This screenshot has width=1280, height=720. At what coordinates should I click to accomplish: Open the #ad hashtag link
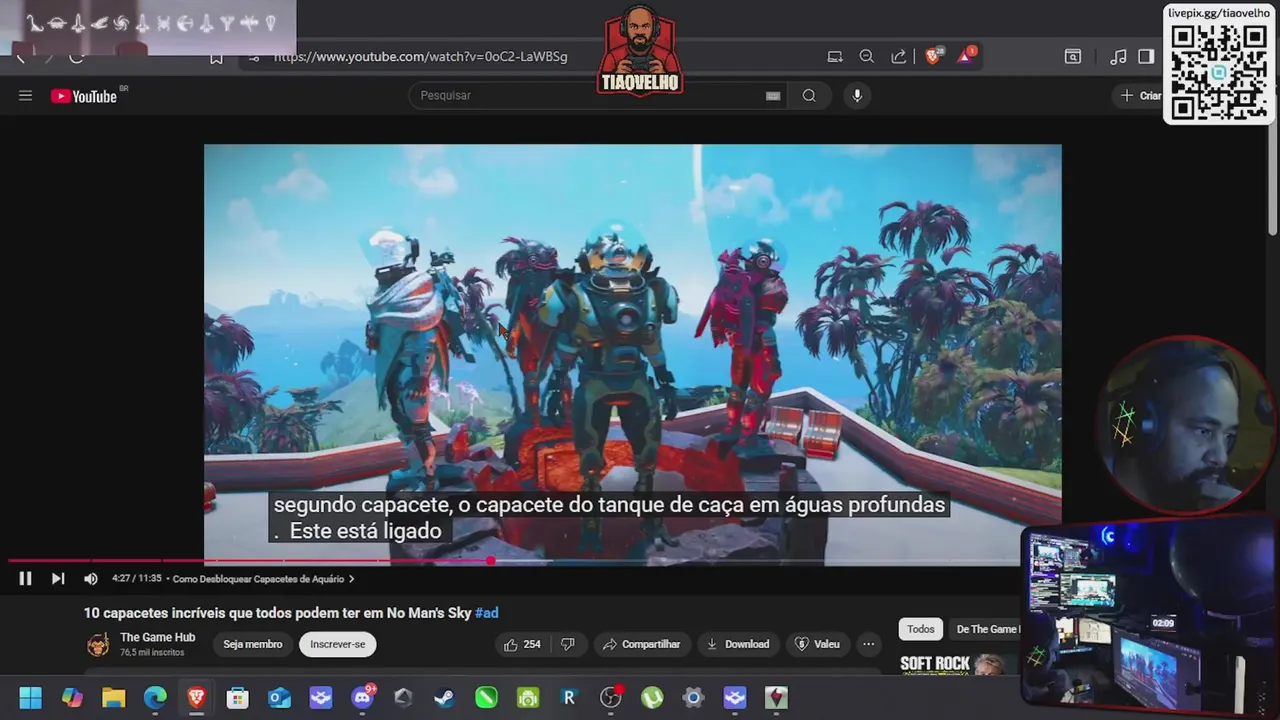487,613
